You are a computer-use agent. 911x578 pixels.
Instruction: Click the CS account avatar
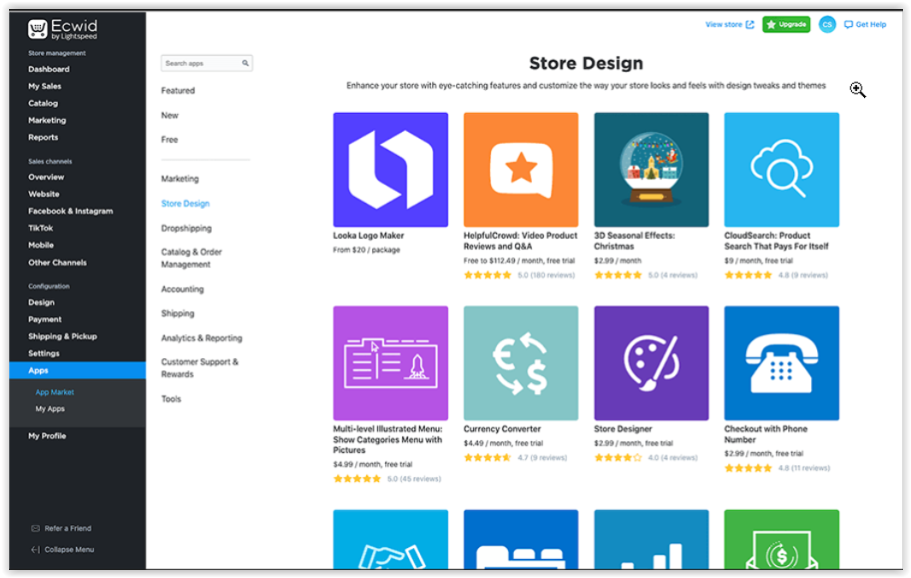(827, 24)
